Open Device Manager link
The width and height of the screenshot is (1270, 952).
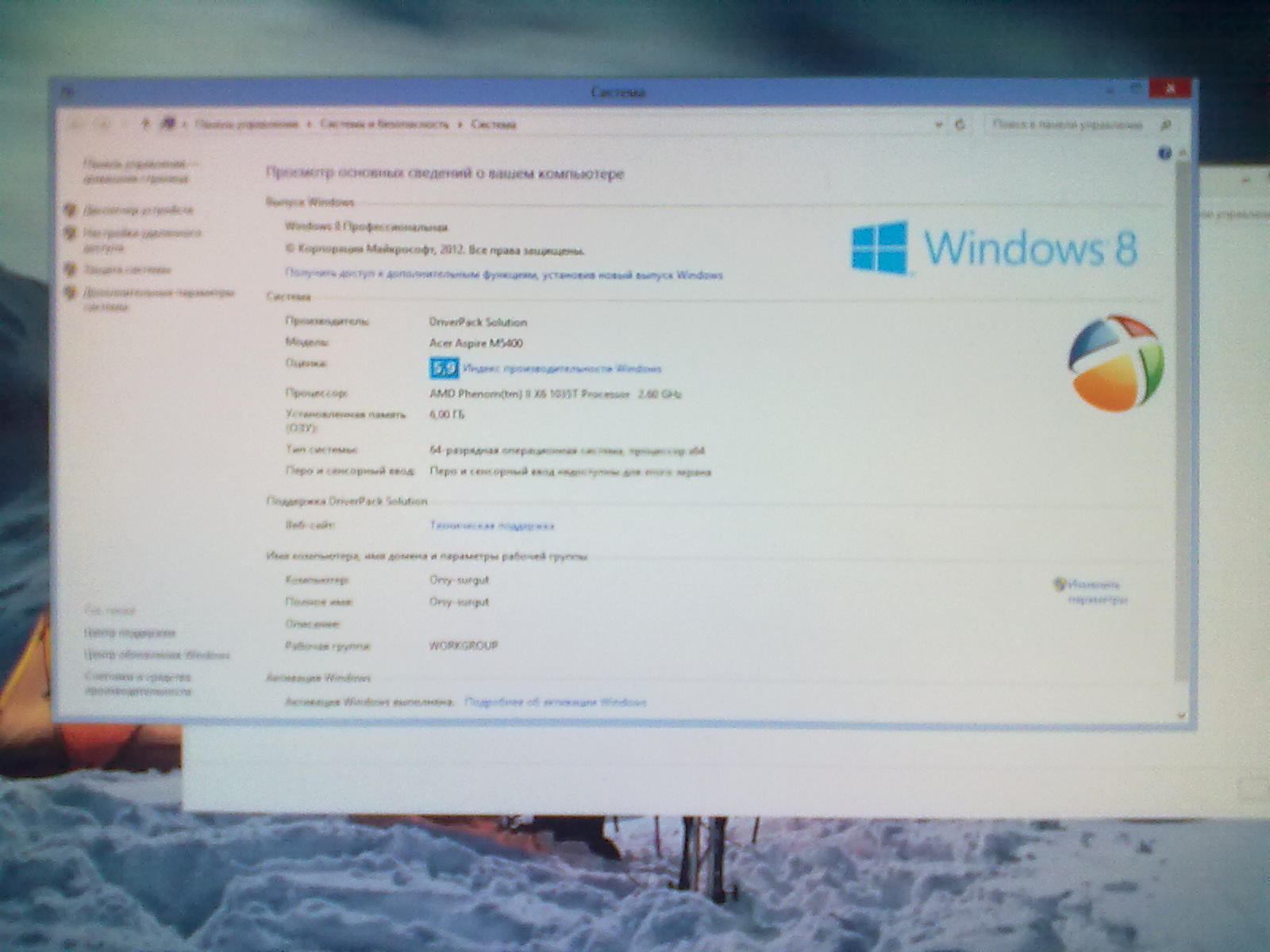point(139,210)
